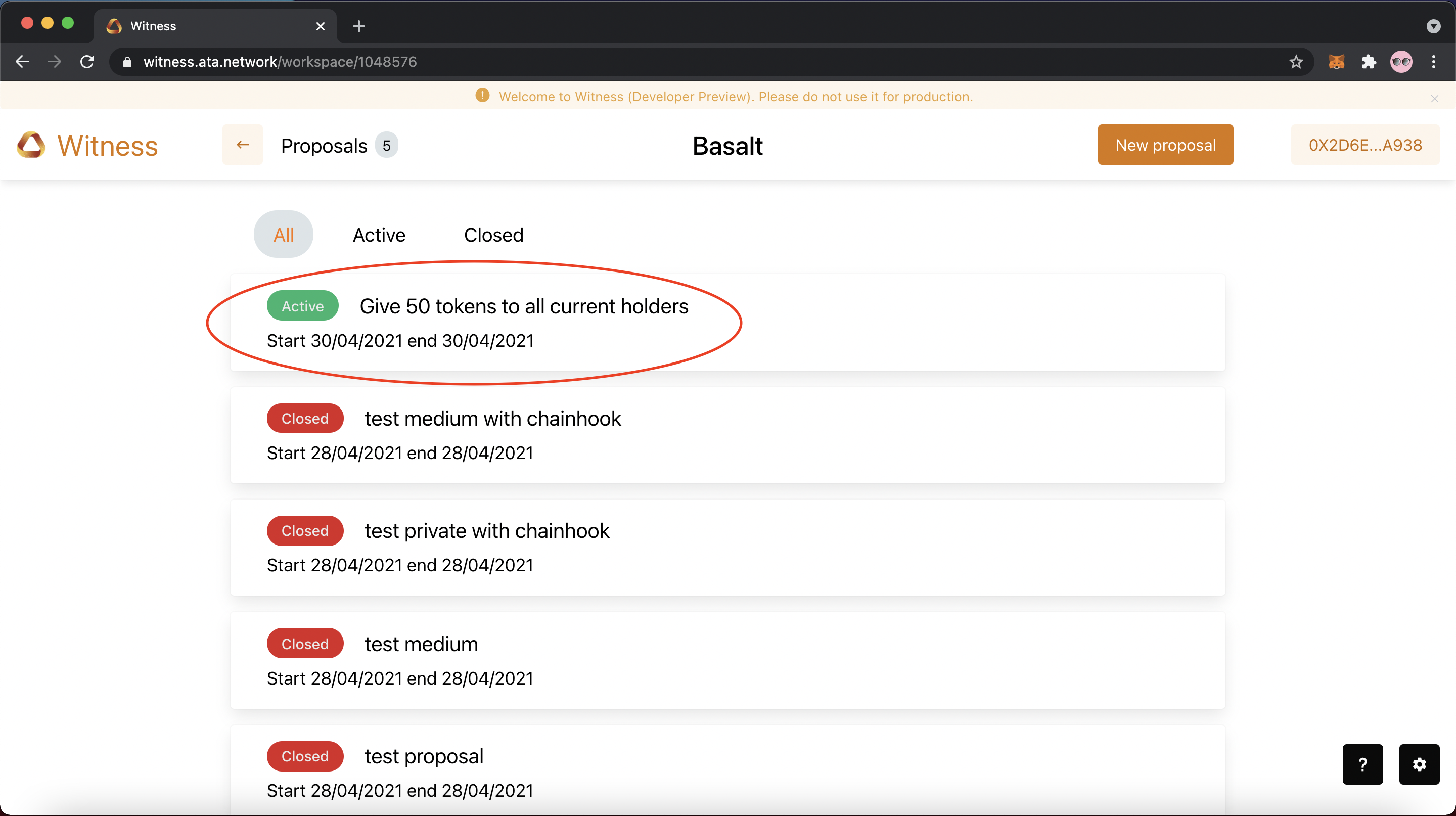Close the Witness browser tab
The height and width of the screenshot is (816, 1456).
[321, 26]
